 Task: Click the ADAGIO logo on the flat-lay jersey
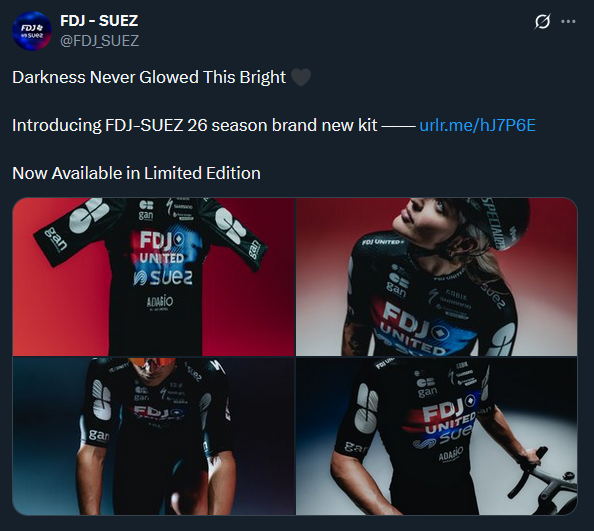160,302
